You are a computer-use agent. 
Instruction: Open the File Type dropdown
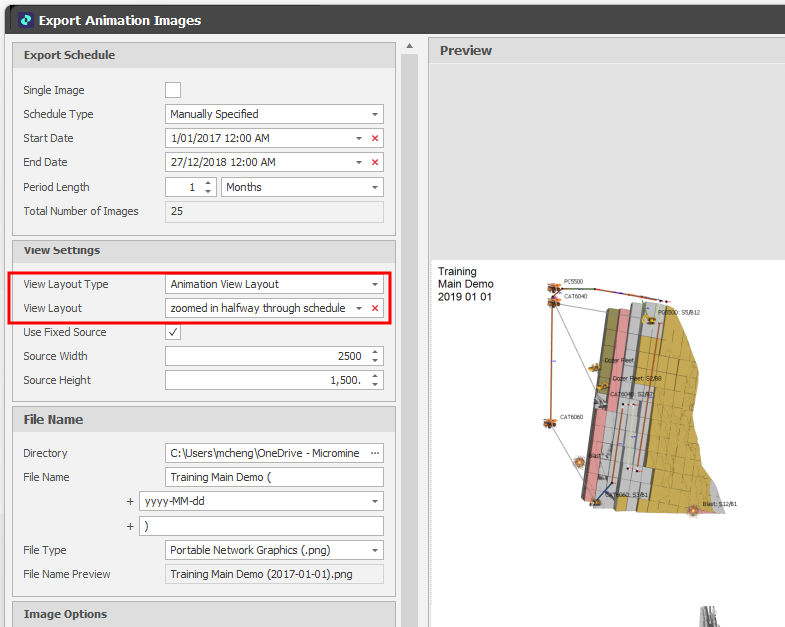click(375, 551)
